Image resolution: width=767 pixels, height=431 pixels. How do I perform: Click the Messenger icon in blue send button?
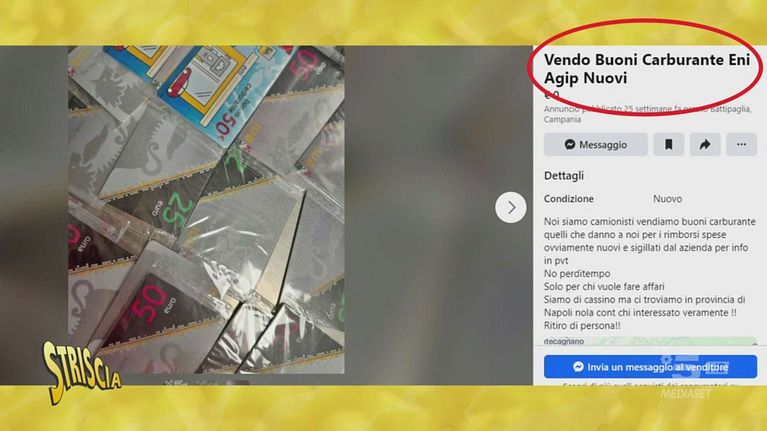pyautogui.click(x=578, y=366)
